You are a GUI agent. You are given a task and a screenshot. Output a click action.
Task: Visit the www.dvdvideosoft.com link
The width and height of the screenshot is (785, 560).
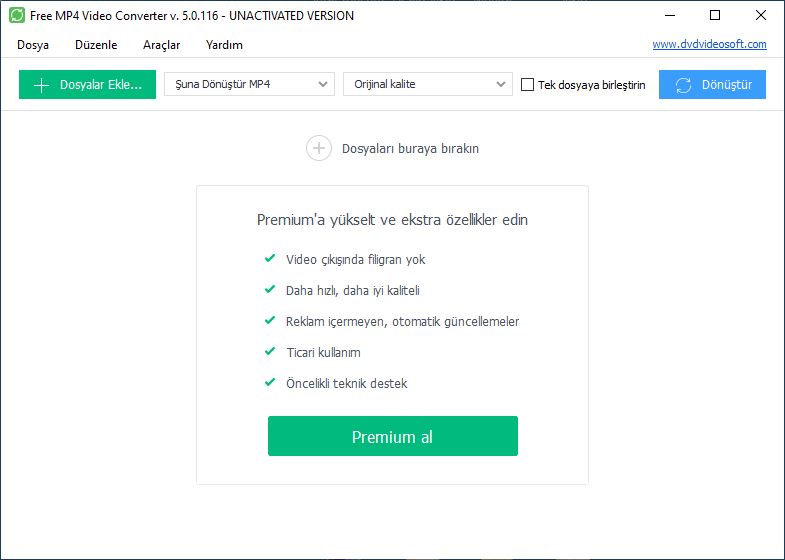[709, 44]
